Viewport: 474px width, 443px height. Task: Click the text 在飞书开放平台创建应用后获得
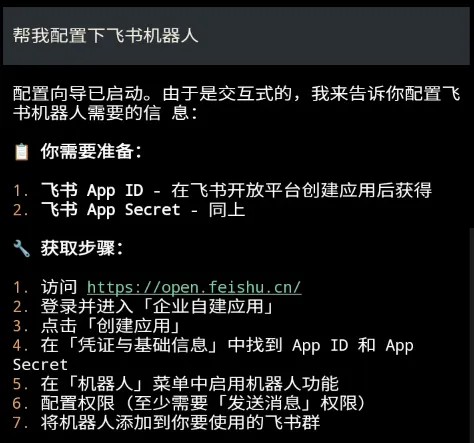click(302, 190)
